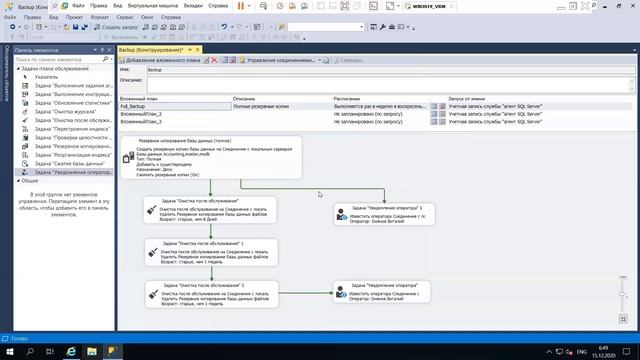Viewport: 640px width, 360px height.
Task: Select task box Очистка после обслуживания 2
Action: point(212,294)
